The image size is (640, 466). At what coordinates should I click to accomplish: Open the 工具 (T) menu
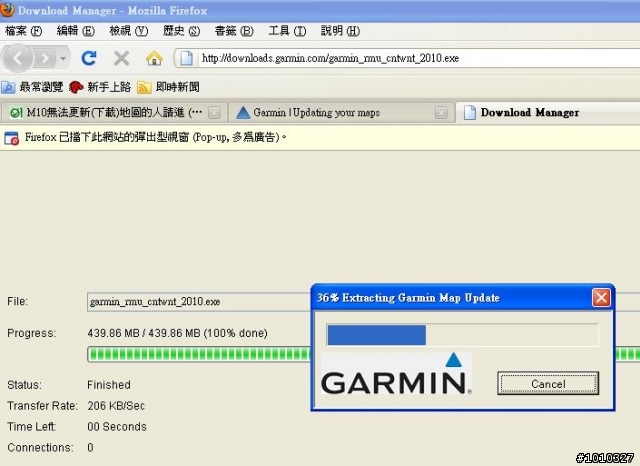(287, 31)
